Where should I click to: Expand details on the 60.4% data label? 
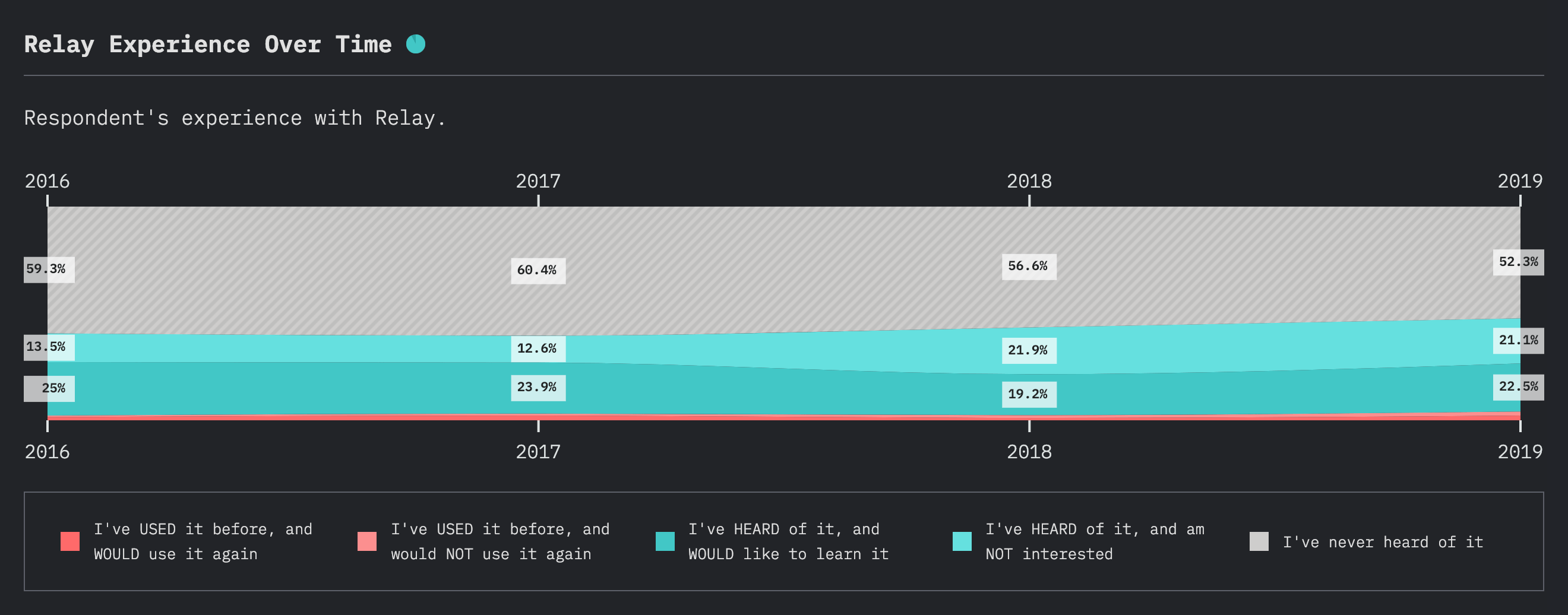tap(538, 272)
